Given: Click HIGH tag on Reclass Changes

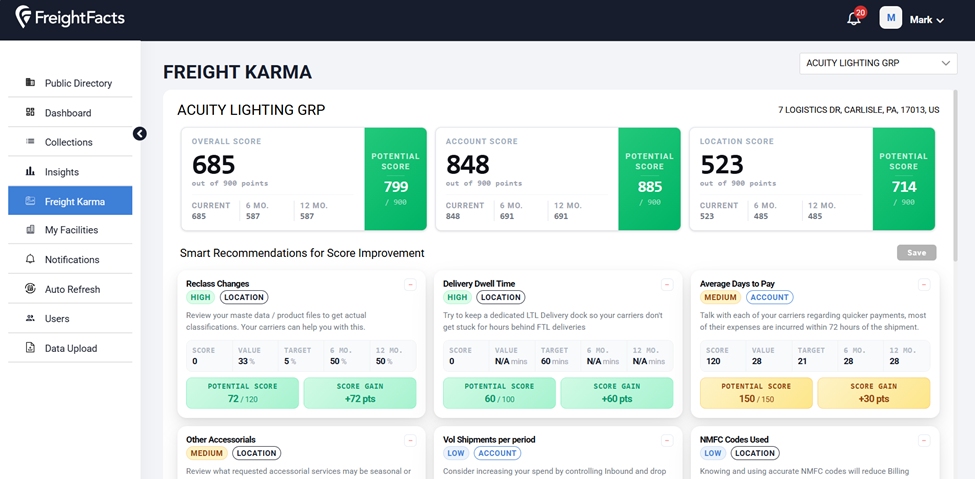Looking at the screenshot, I should [201, 297].
